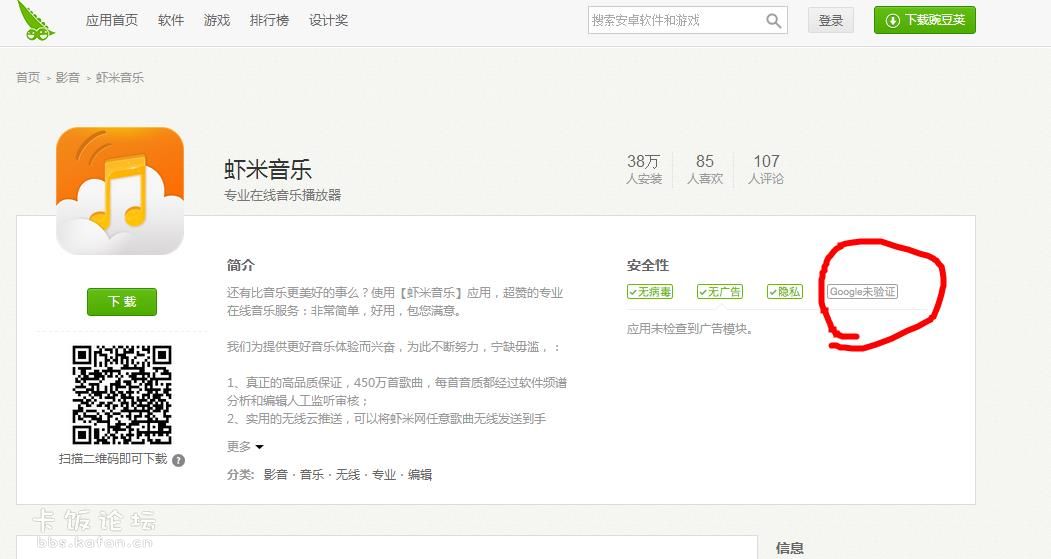Screen dimensions: 1051x559
Task: Click the 虾米音乐 app title
Action: [268, 169]
